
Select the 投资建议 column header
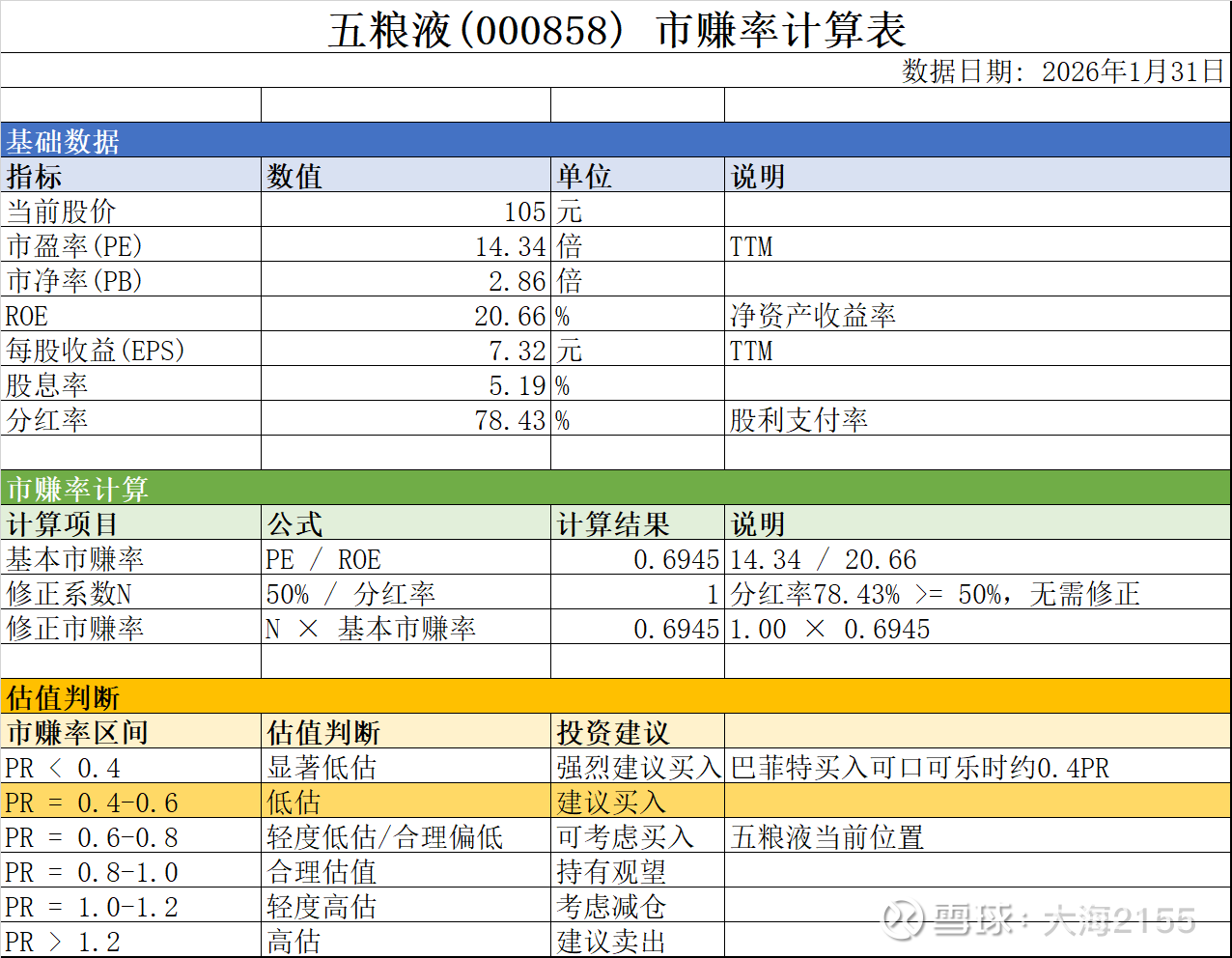(x=637, y=731)
